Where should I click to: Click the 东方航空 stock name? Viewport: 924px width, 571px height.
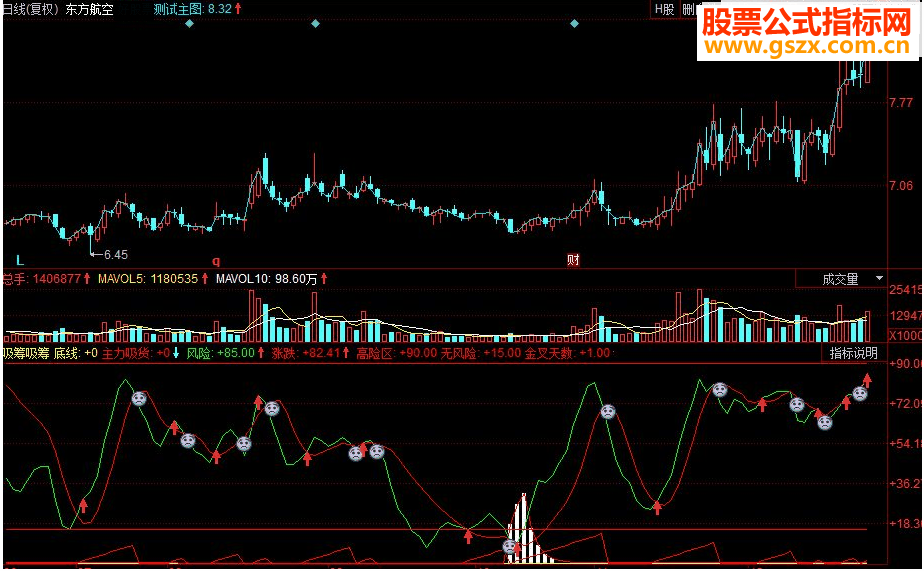[89, 9]
